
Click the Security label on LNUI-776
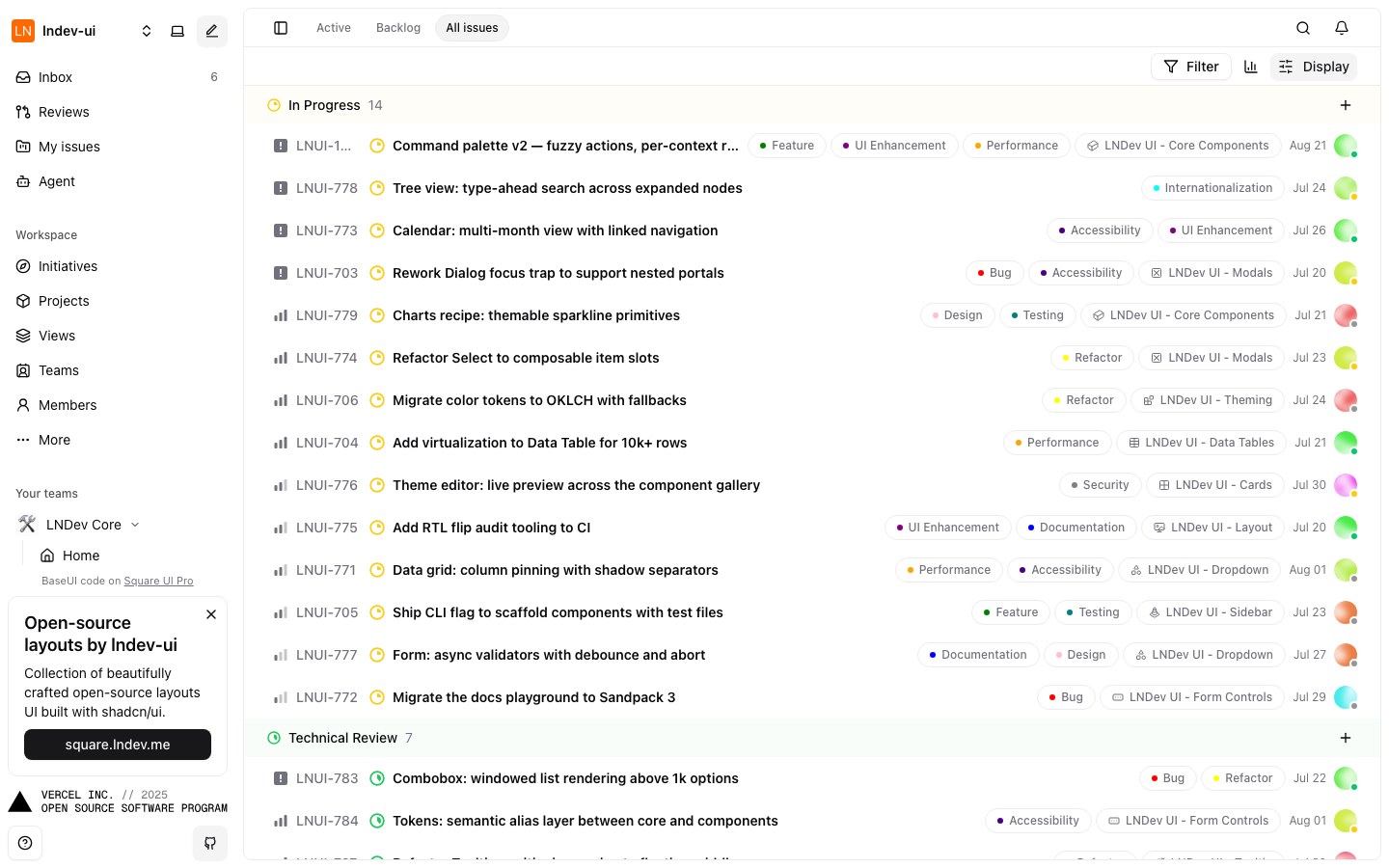1100,485
